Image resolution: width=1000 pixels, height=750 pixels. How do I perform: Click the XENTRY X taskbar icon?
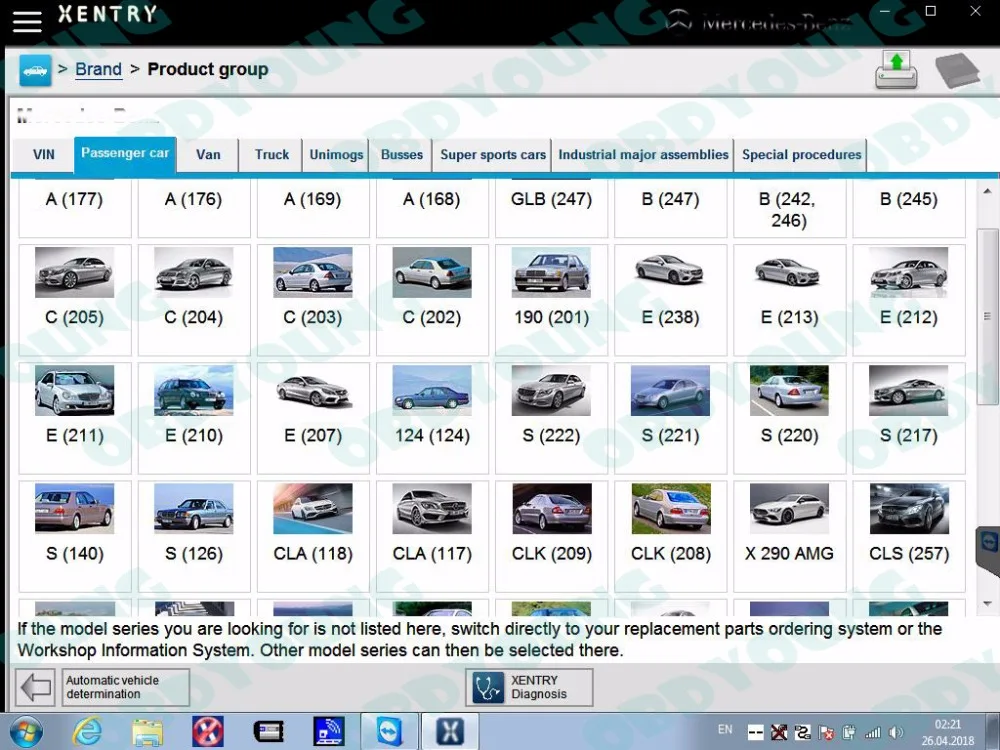(450, 732)
